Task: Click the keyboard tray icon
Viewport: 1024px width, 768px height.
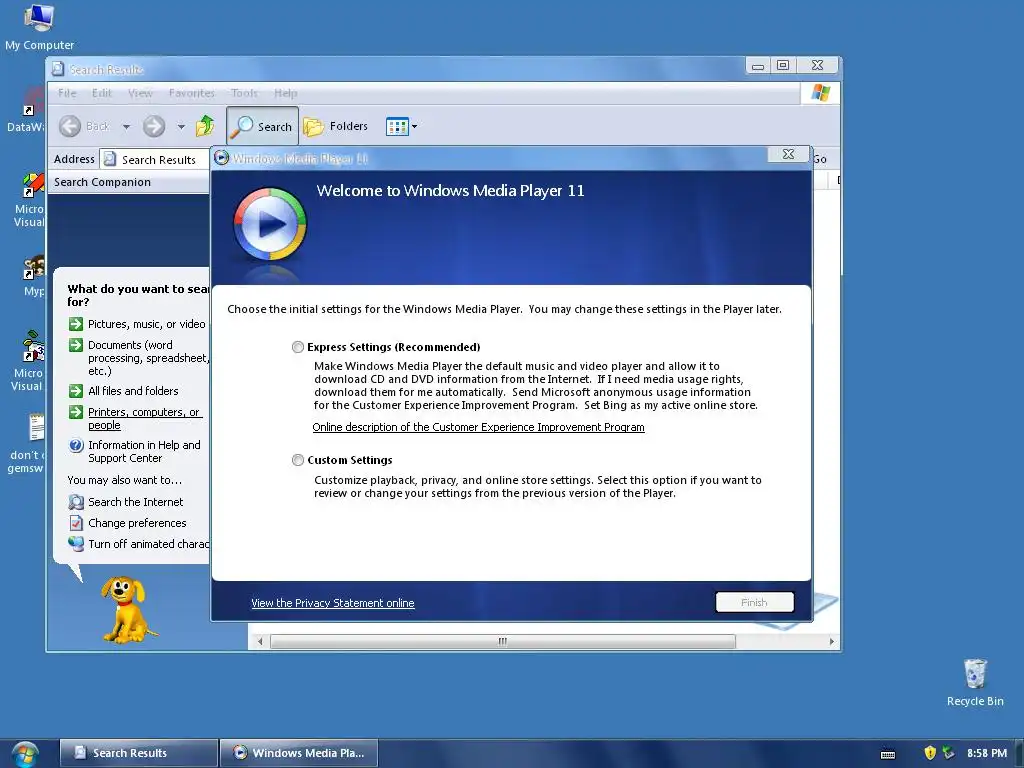Action: click(x=888, y=754)
